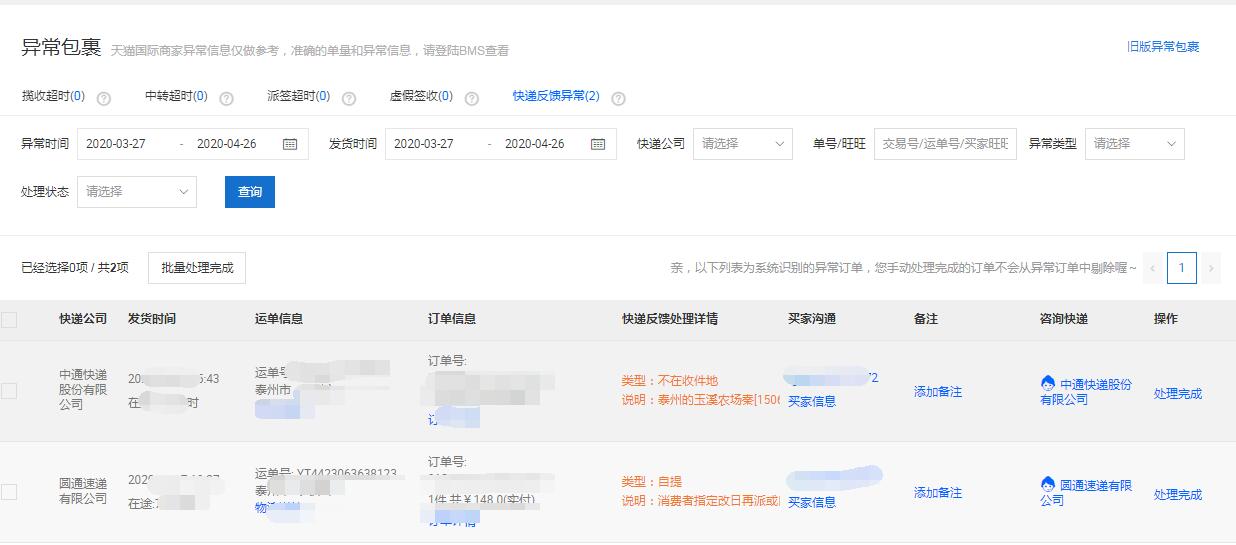Open 中通快递股份有限公司 consult link
The width and height of the screenshot is (1236, 545).
(1086, 392)
